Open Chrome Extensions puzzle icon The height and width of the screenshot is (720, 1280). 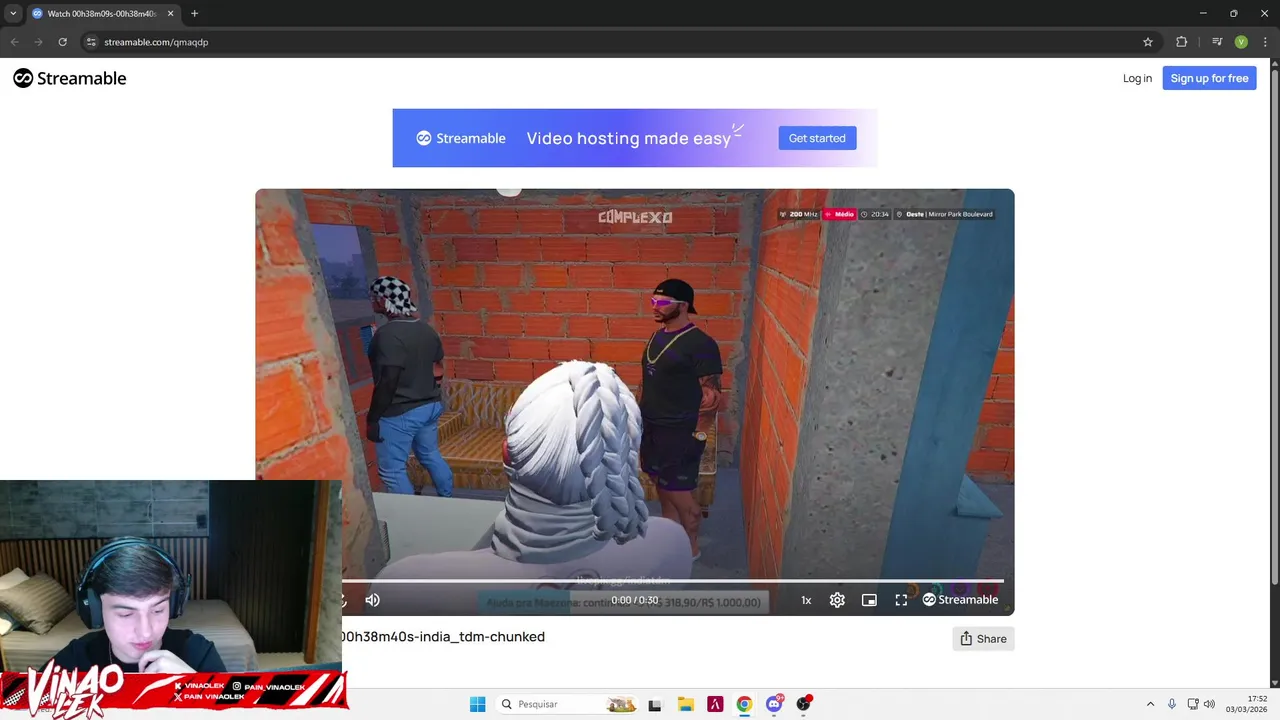[x=1182, y=42]
